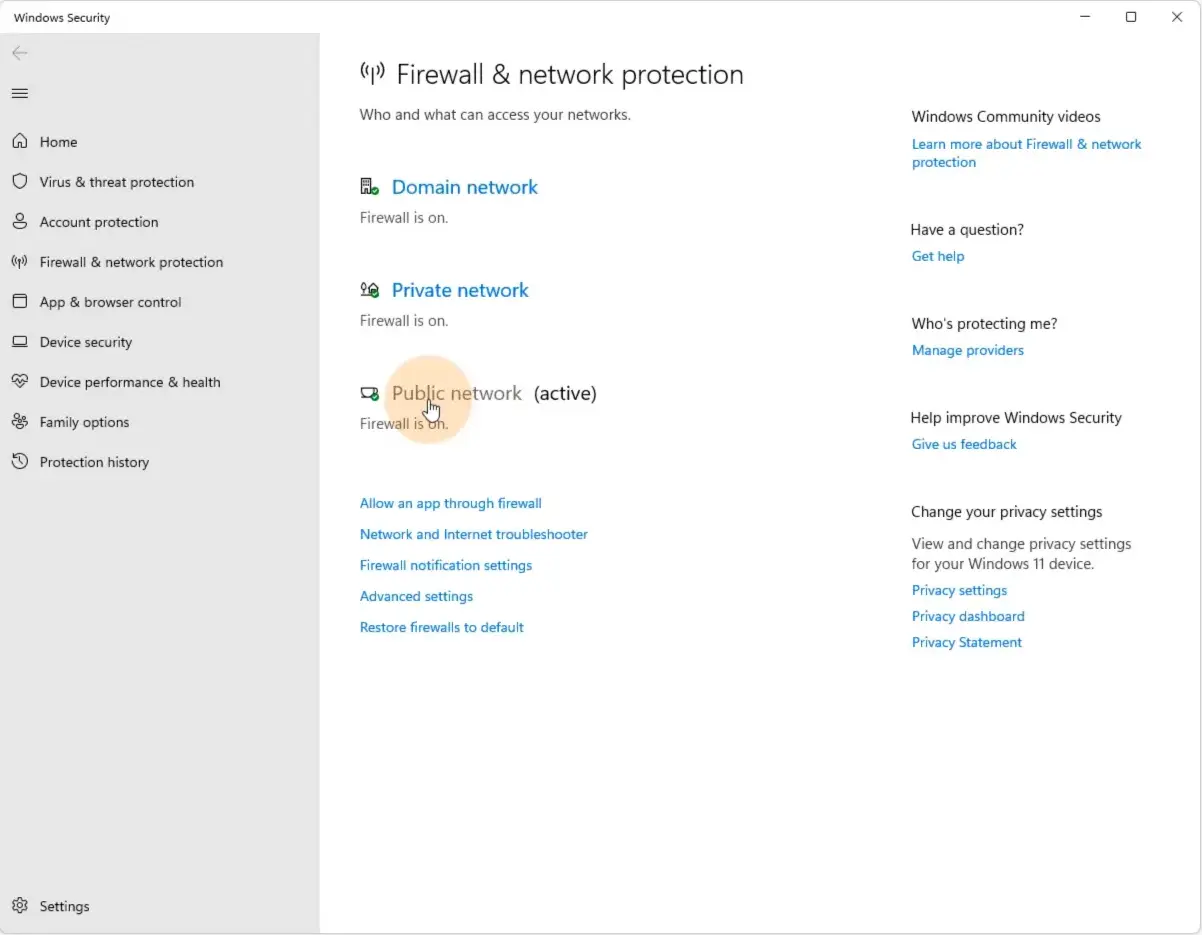Open Domain network settings

(464, 187)
